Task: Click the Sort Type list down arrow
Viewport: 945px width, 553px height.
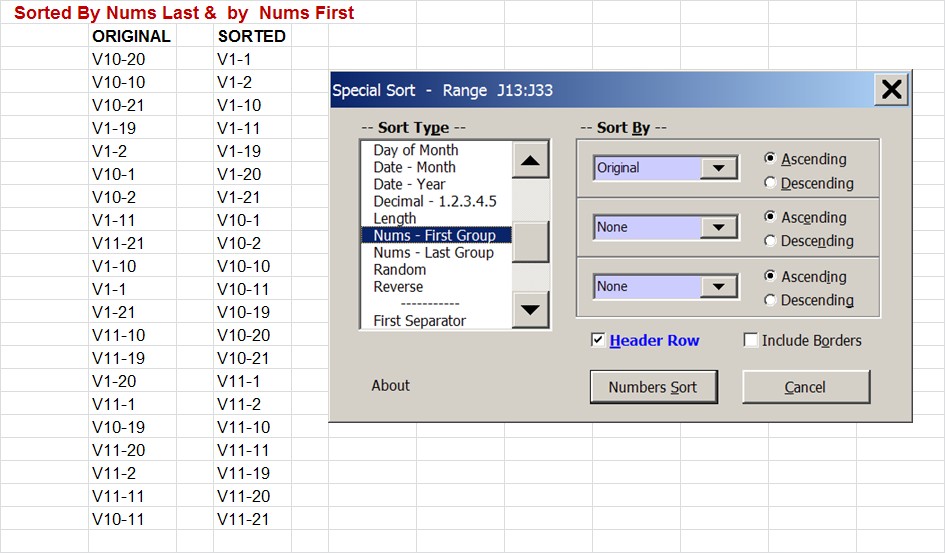Action: [530, 310]
